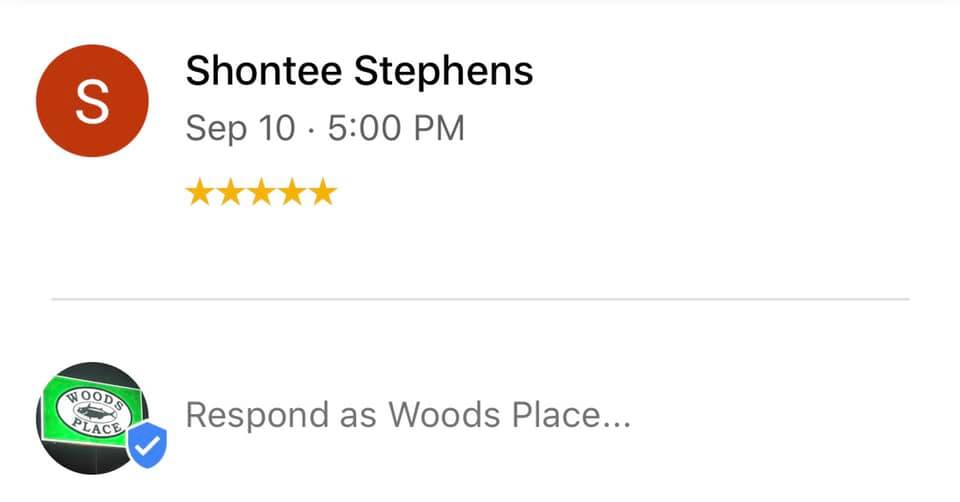Tap the letter S inside the avatar
The width and height of the screenshot is (960, 502).
(92, 101)
